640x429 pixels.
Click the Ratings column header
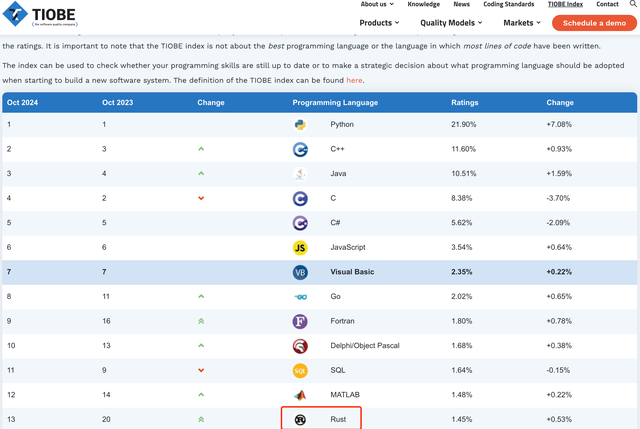(464, 102)
